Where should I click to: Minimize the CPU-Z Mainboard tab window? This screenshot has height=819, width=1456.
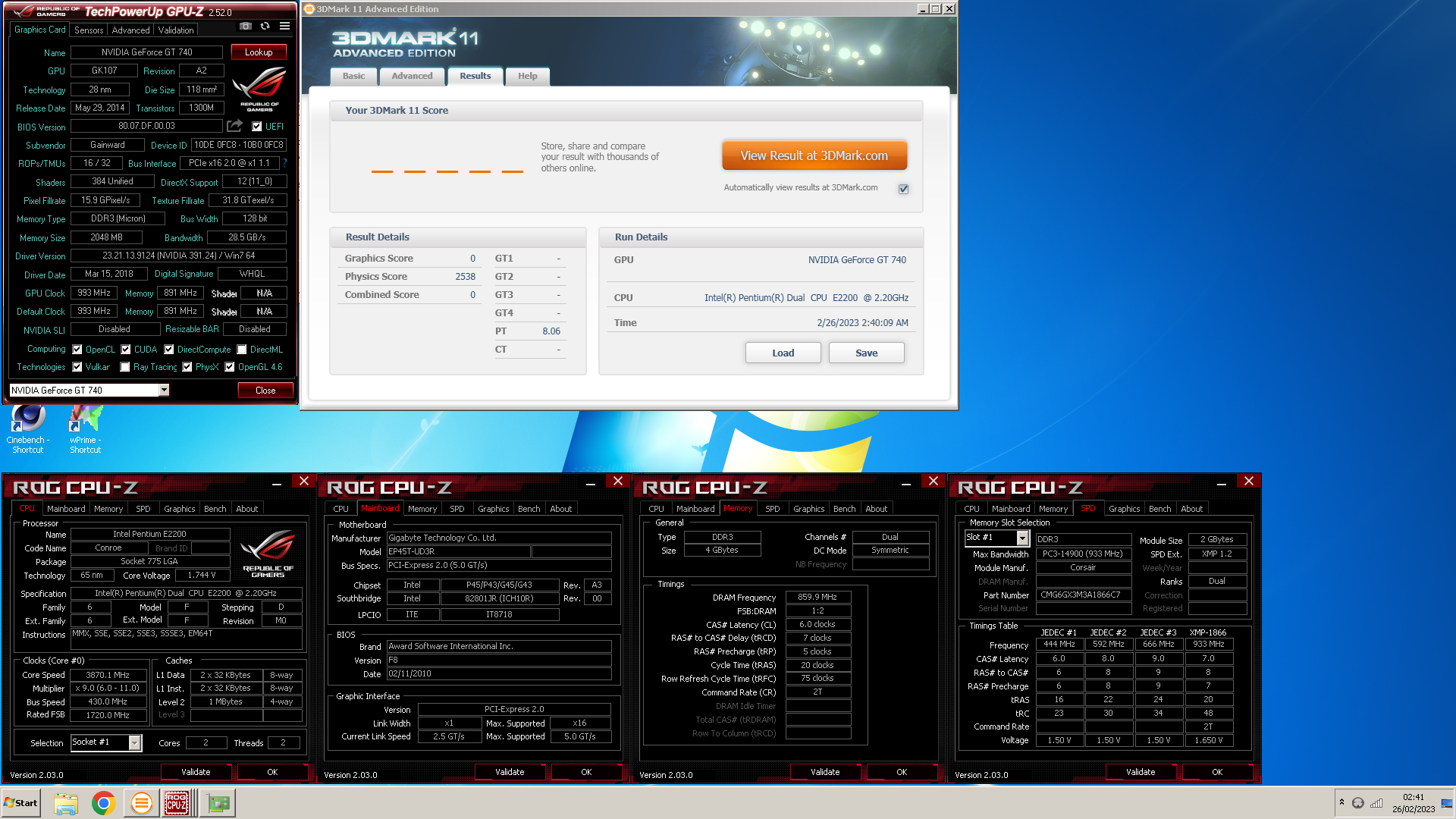(x=591, y=482)
